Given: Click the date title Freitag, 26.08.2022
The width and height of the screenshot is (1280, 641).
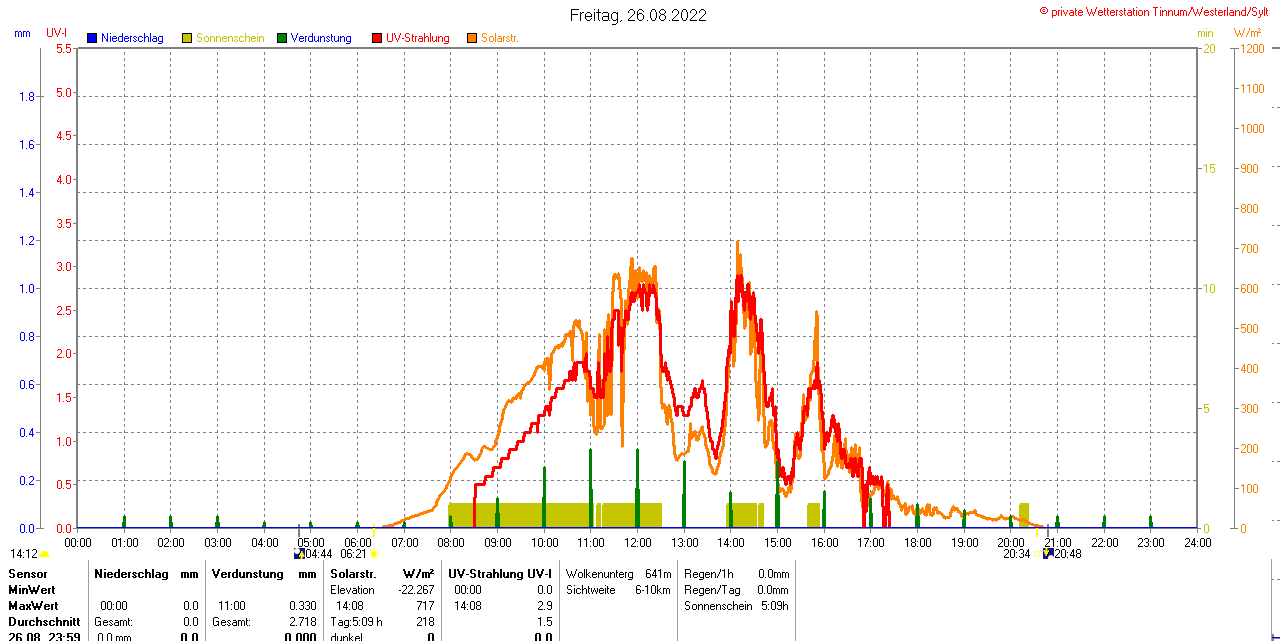Looking at the screenshot, I should [638, 15].
